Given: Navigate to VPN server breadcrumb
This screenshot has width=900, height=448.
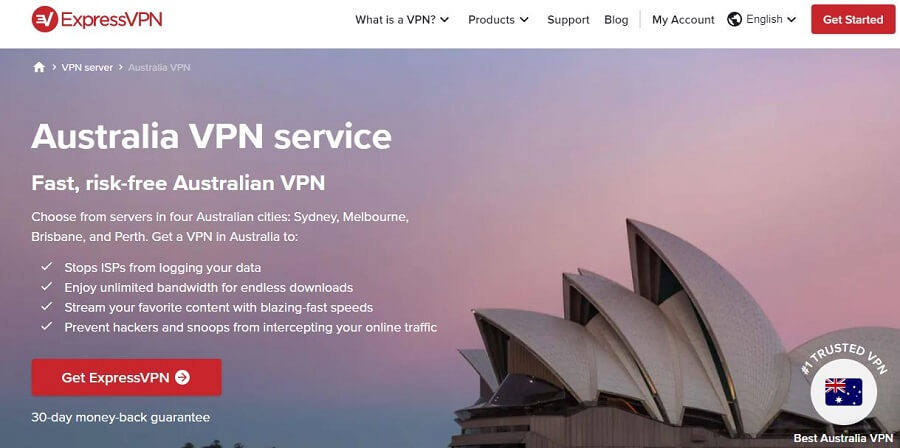Looking at the screenshot, I should click(87, 67).
